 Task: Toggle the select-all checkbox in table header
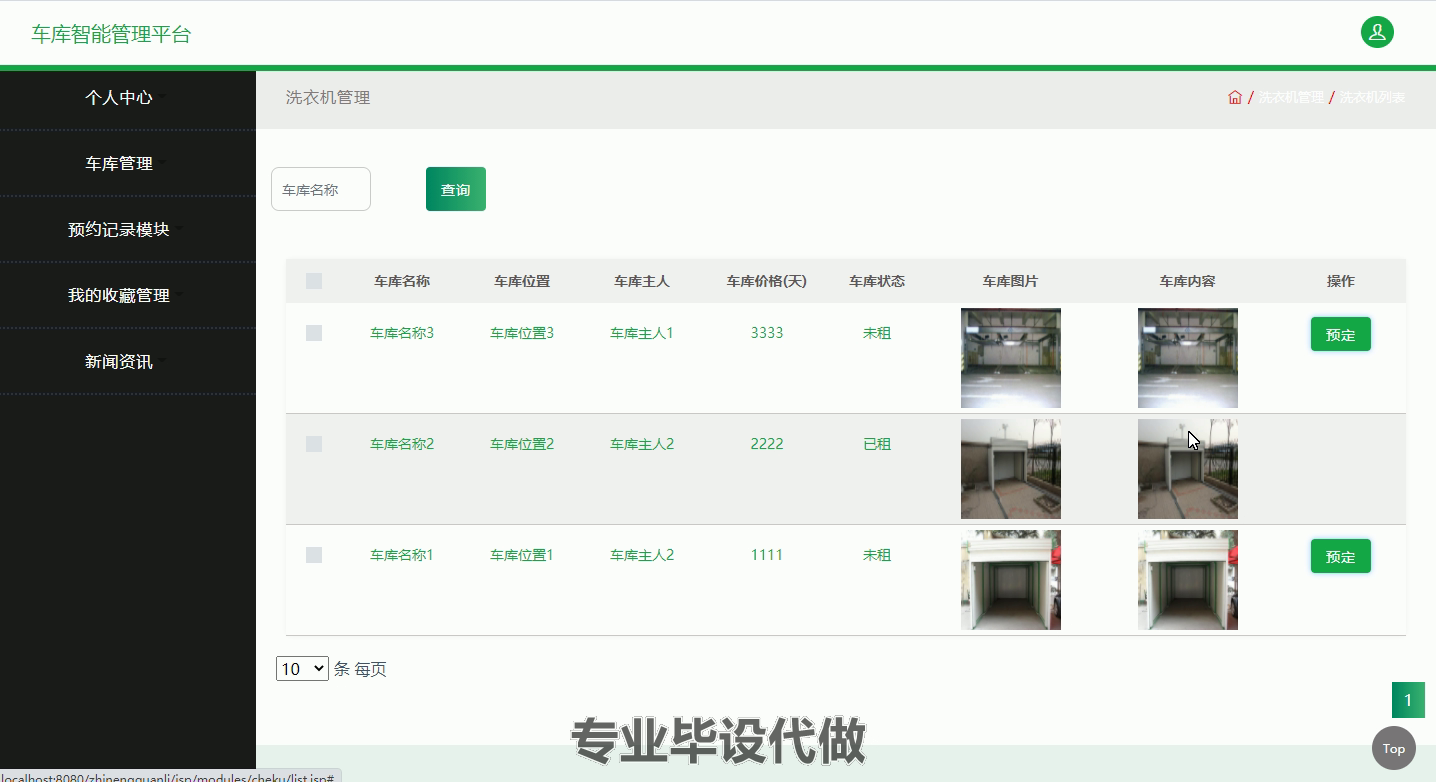coord(314,281)
